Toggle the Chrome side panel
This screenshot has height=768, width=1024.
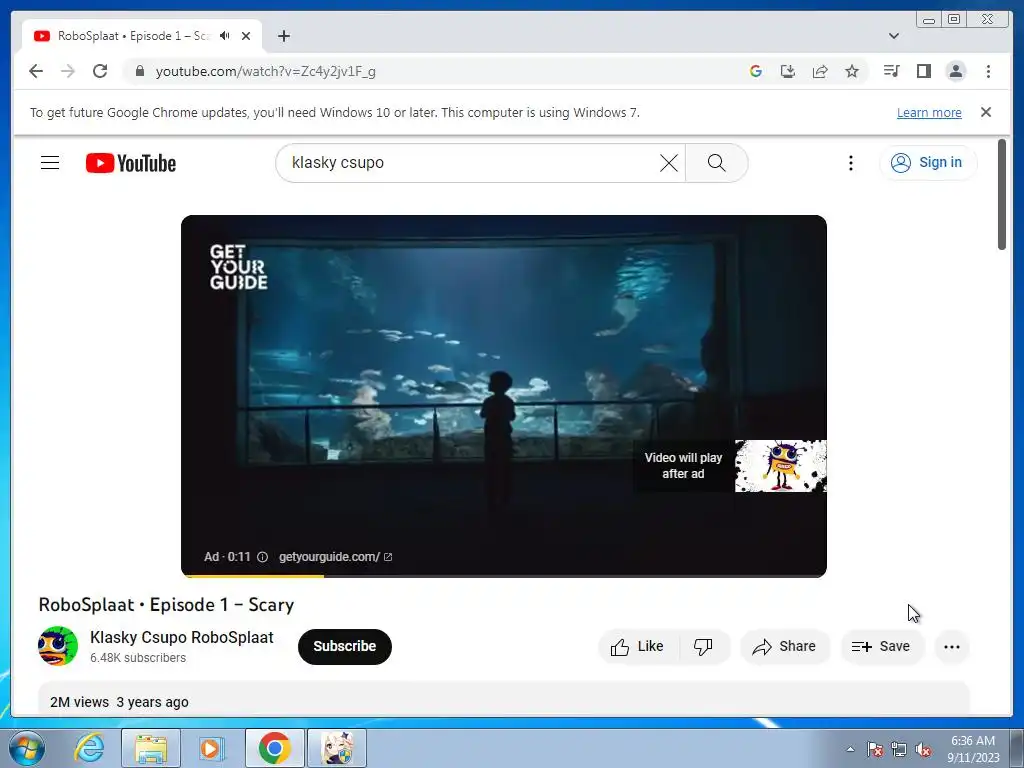923,71
